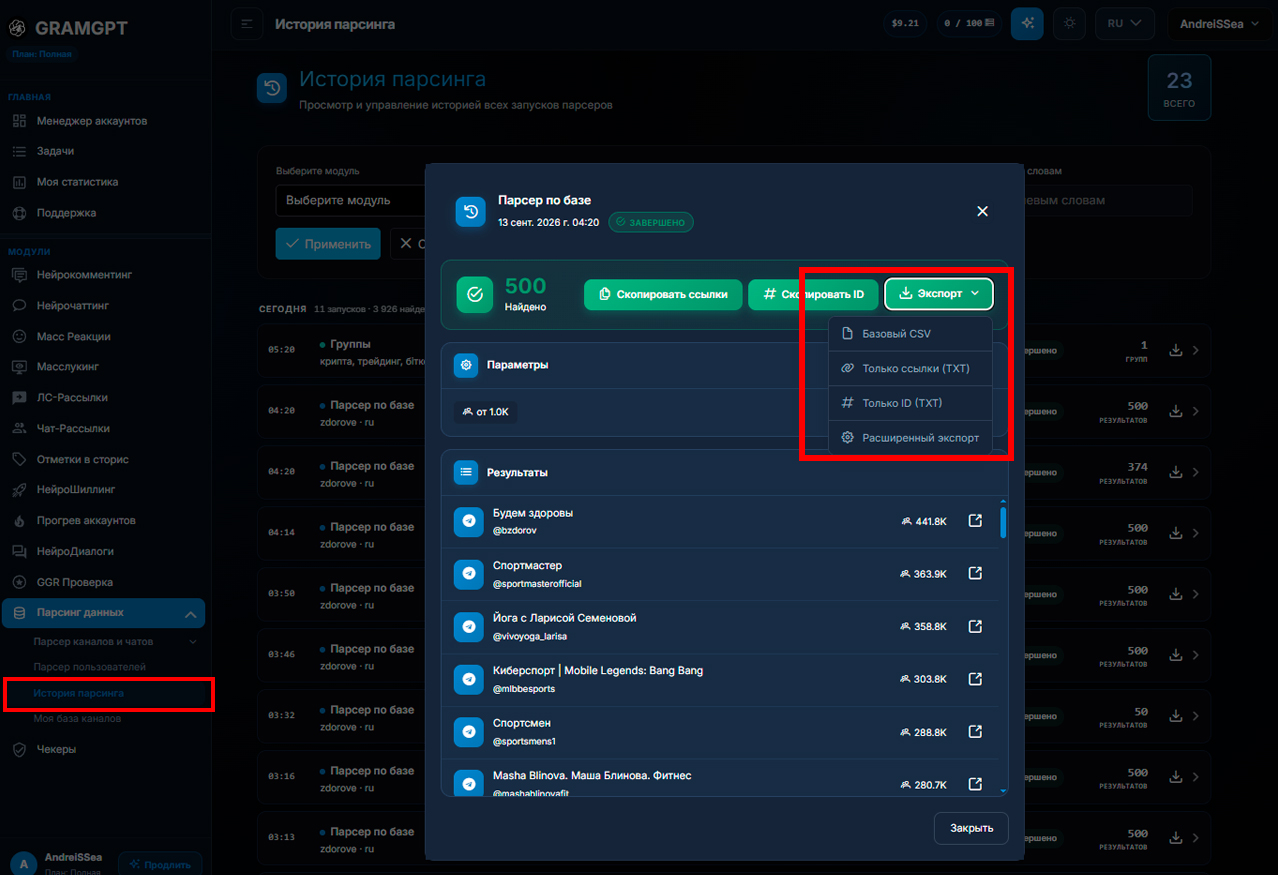The width and height of the screenshot is (1278, 875).
Task: Download results of the 05:20 Группы run
Action: pyautogui.click(x=1176, y=350)
